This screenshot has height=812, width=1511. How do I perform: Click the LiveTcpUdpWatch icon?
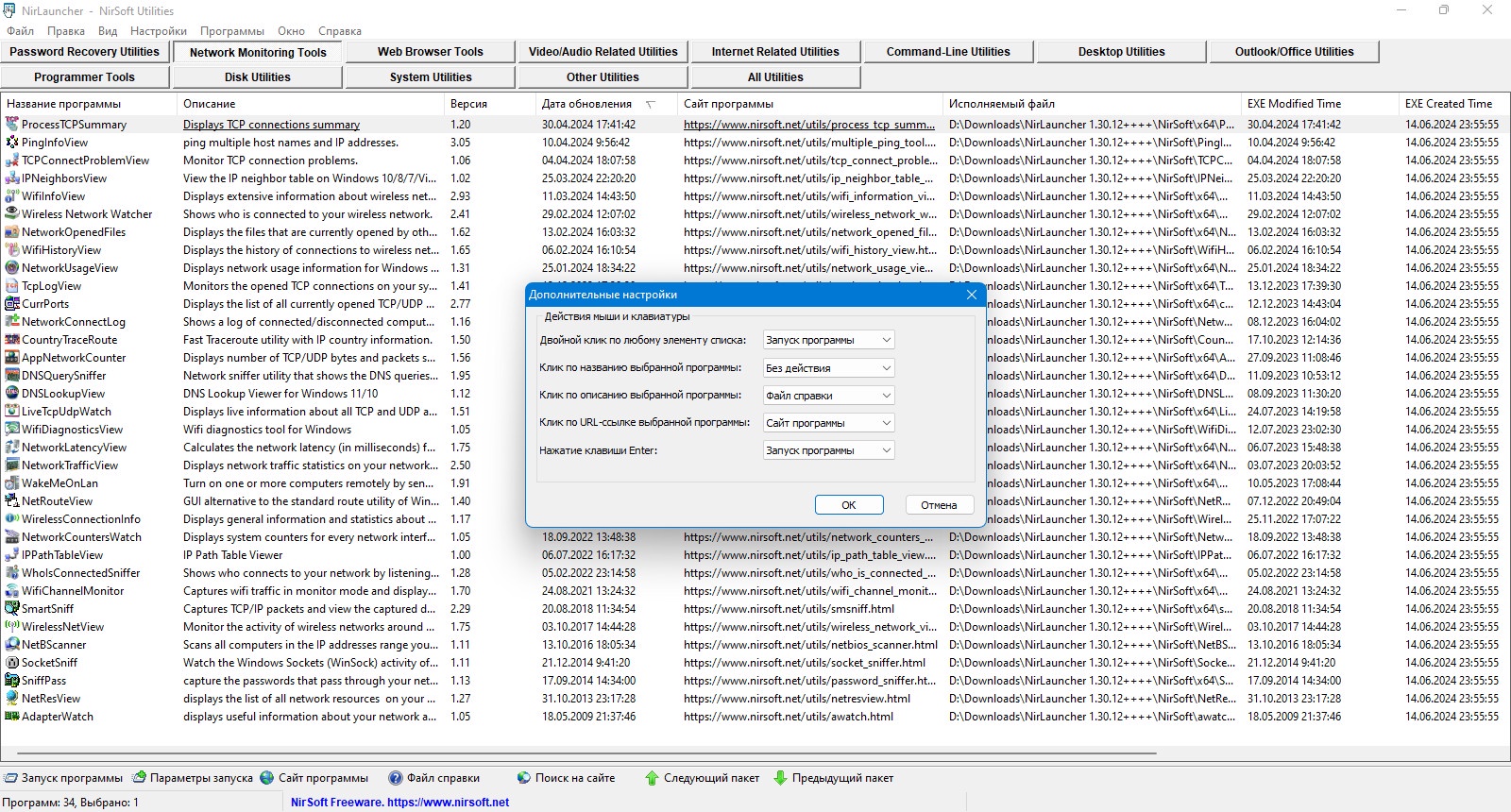point(12,412)
